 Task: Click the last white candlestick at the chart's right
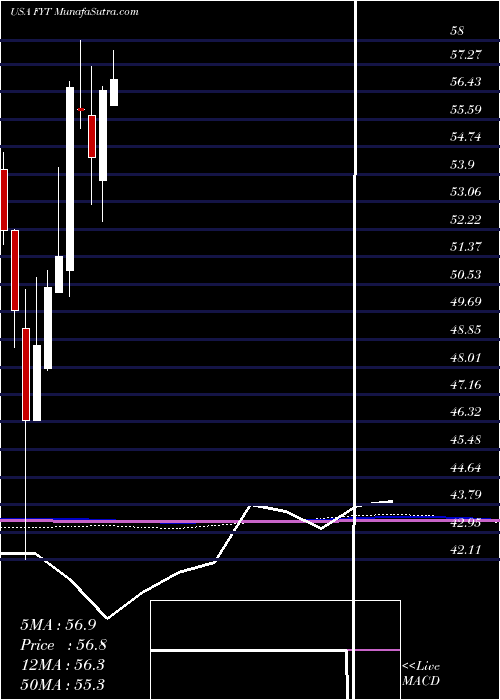pos(114,92)
